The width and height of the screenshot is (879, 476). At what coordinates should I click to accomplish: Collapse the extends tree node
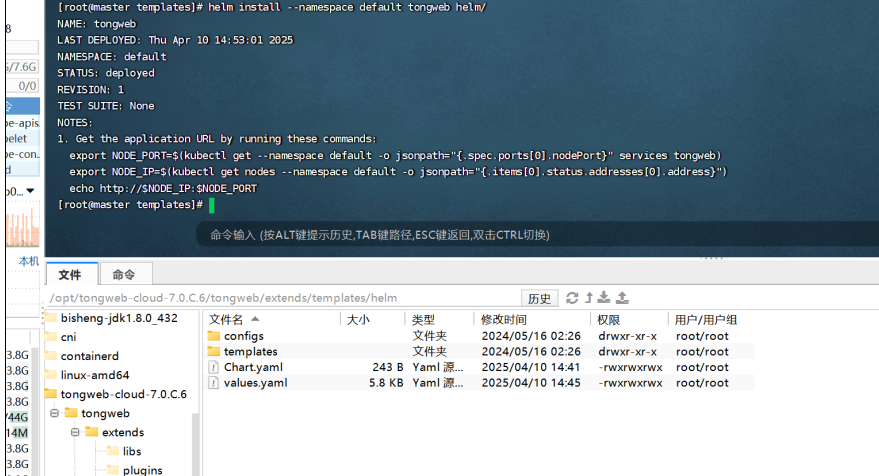(x=75, y=432)
